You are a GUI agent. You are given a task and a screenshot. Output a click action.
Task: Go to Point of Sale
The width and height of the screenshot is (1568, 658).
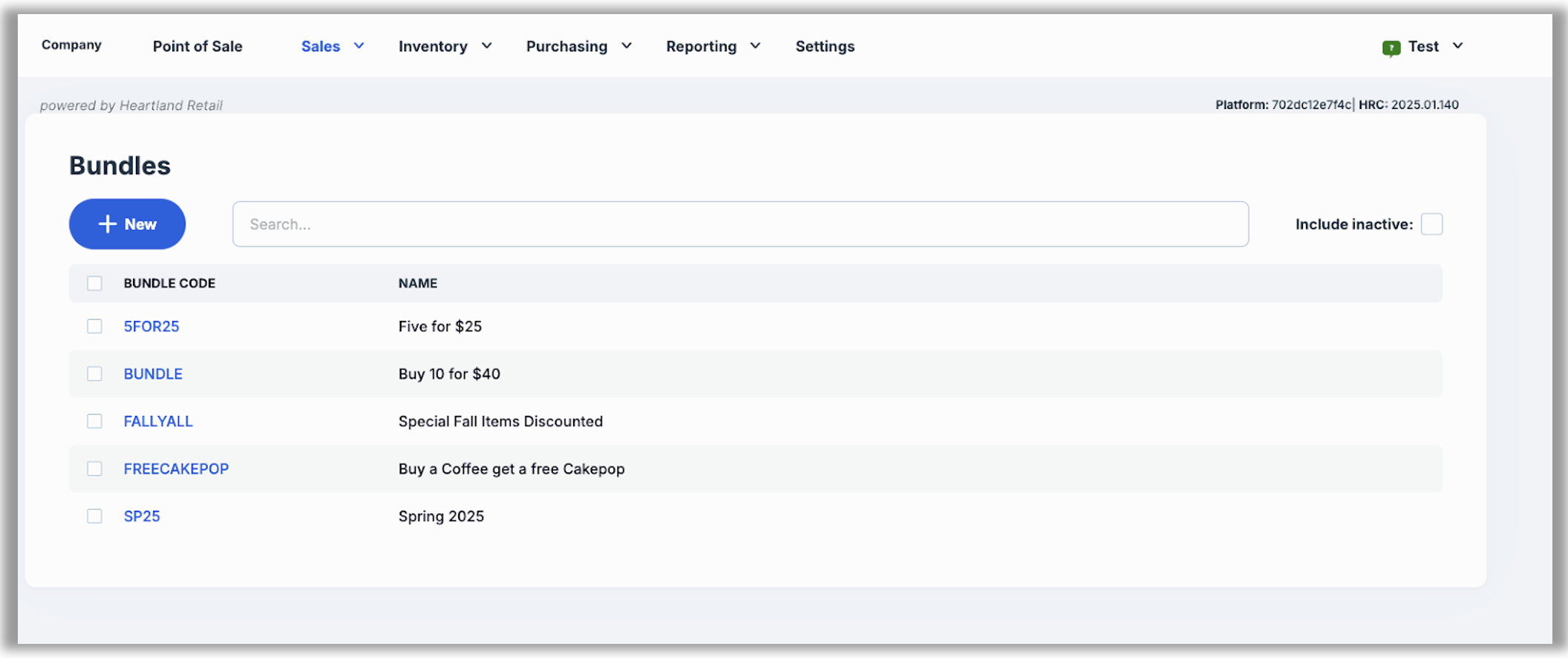click(197, 46)
